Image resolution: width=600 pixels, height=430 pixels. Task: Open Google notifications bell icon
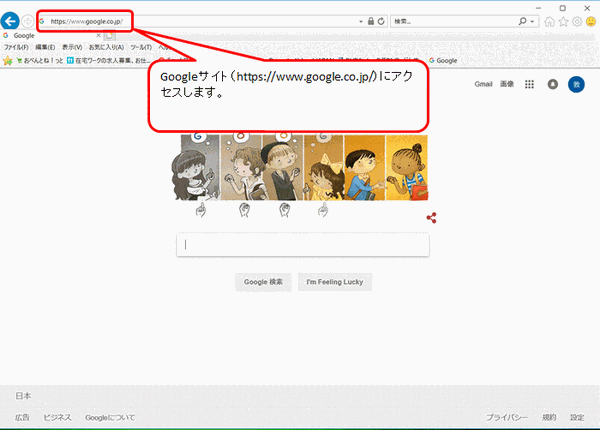pyautogui.click(x=553, y=84)
